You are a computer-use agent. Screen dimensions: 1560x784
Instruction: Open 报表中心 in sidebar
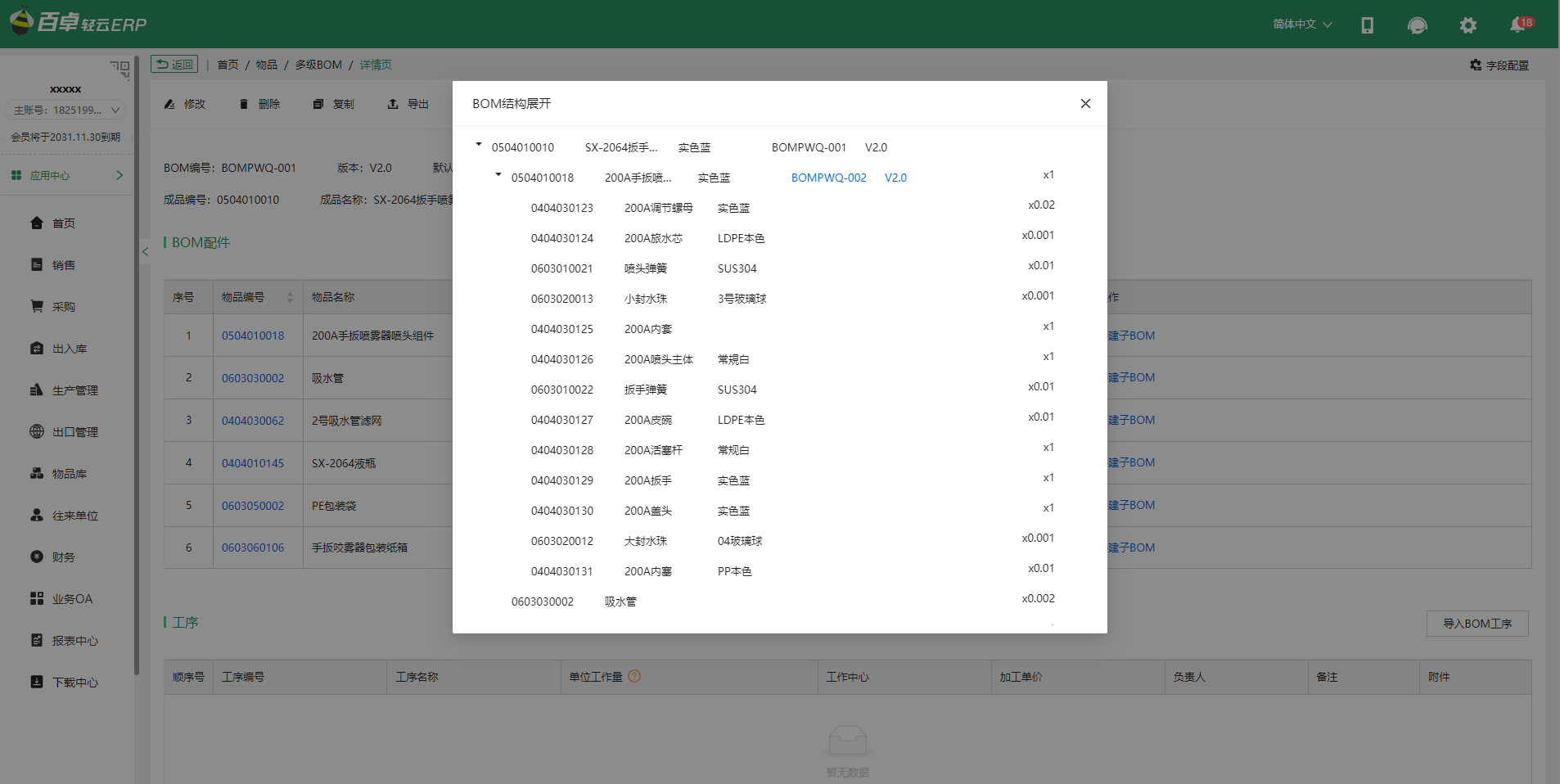coord(65,641)
